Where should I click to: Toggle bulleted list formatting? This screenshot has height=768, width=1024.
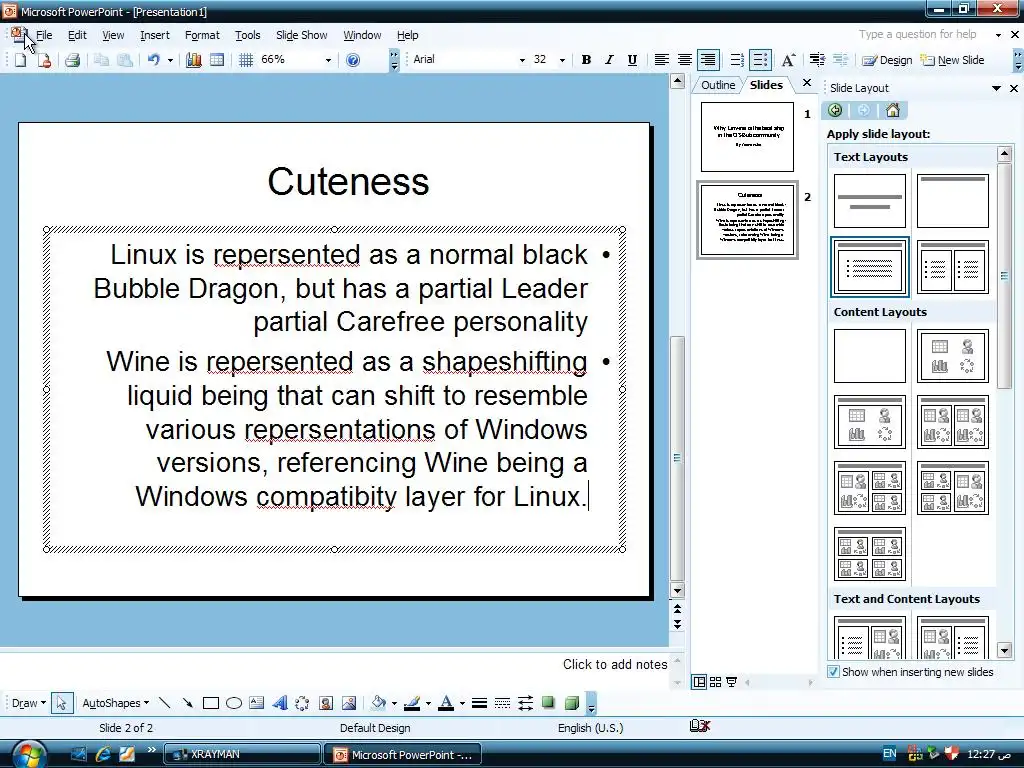(x=760, y=60)
